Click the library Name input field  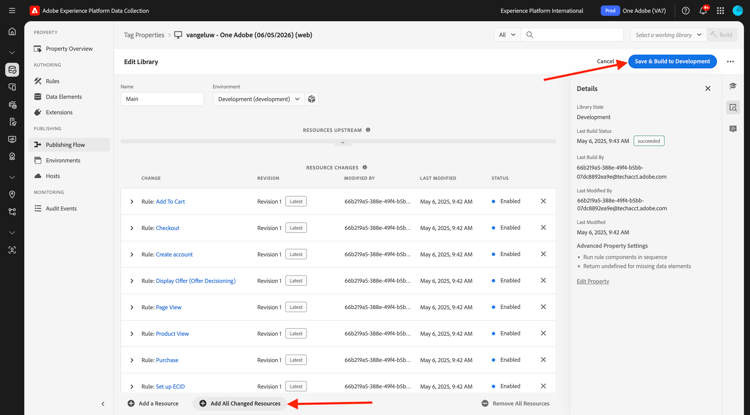(x=162, y=99)
